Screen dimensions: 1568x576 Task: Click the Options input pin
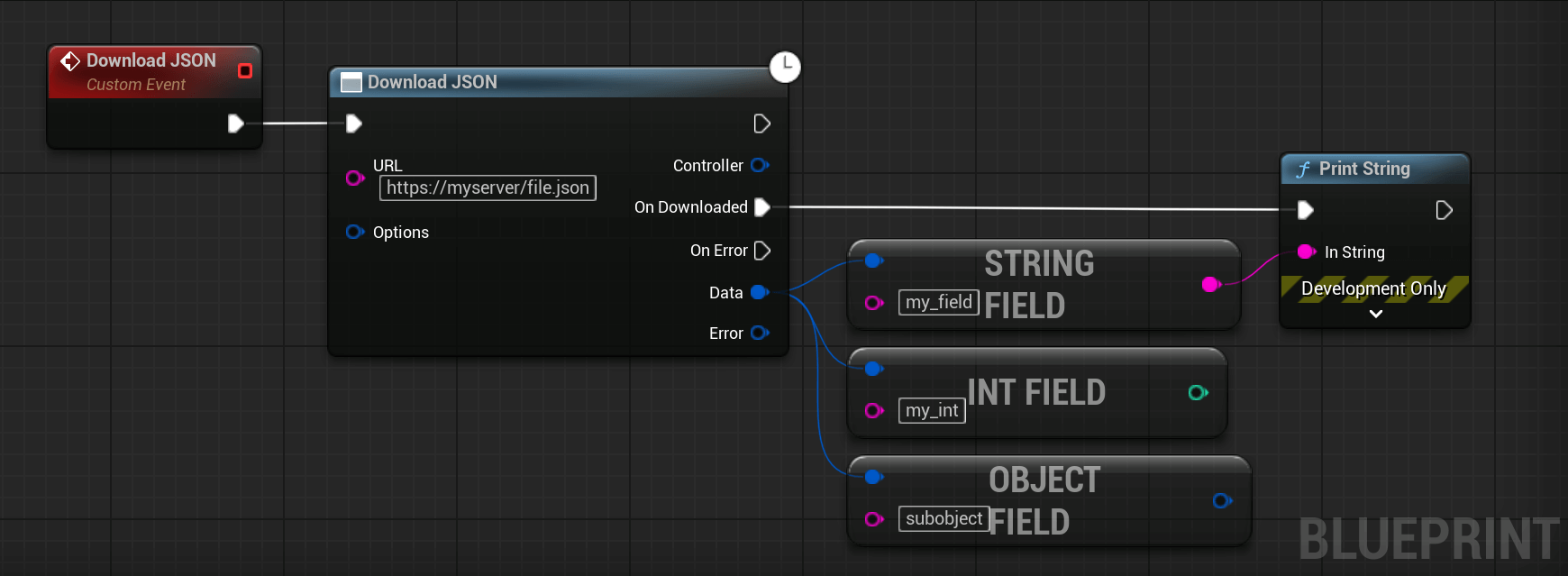tap(355, 232)
